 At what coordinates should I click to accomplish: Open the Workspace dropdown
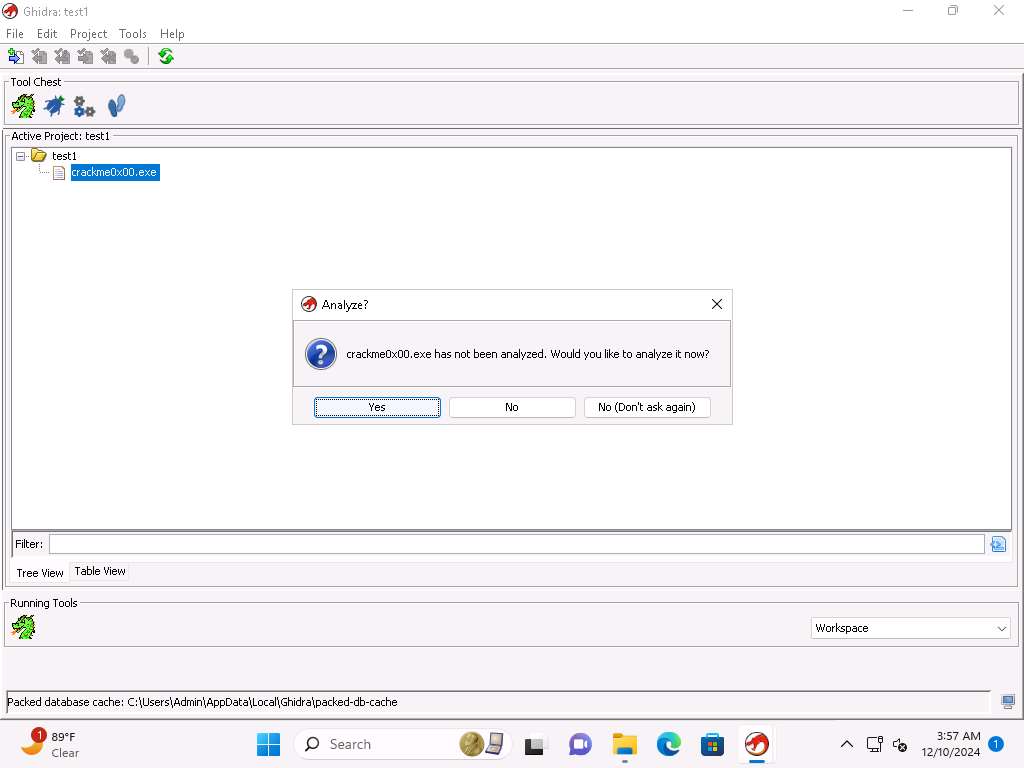[910, 628]
